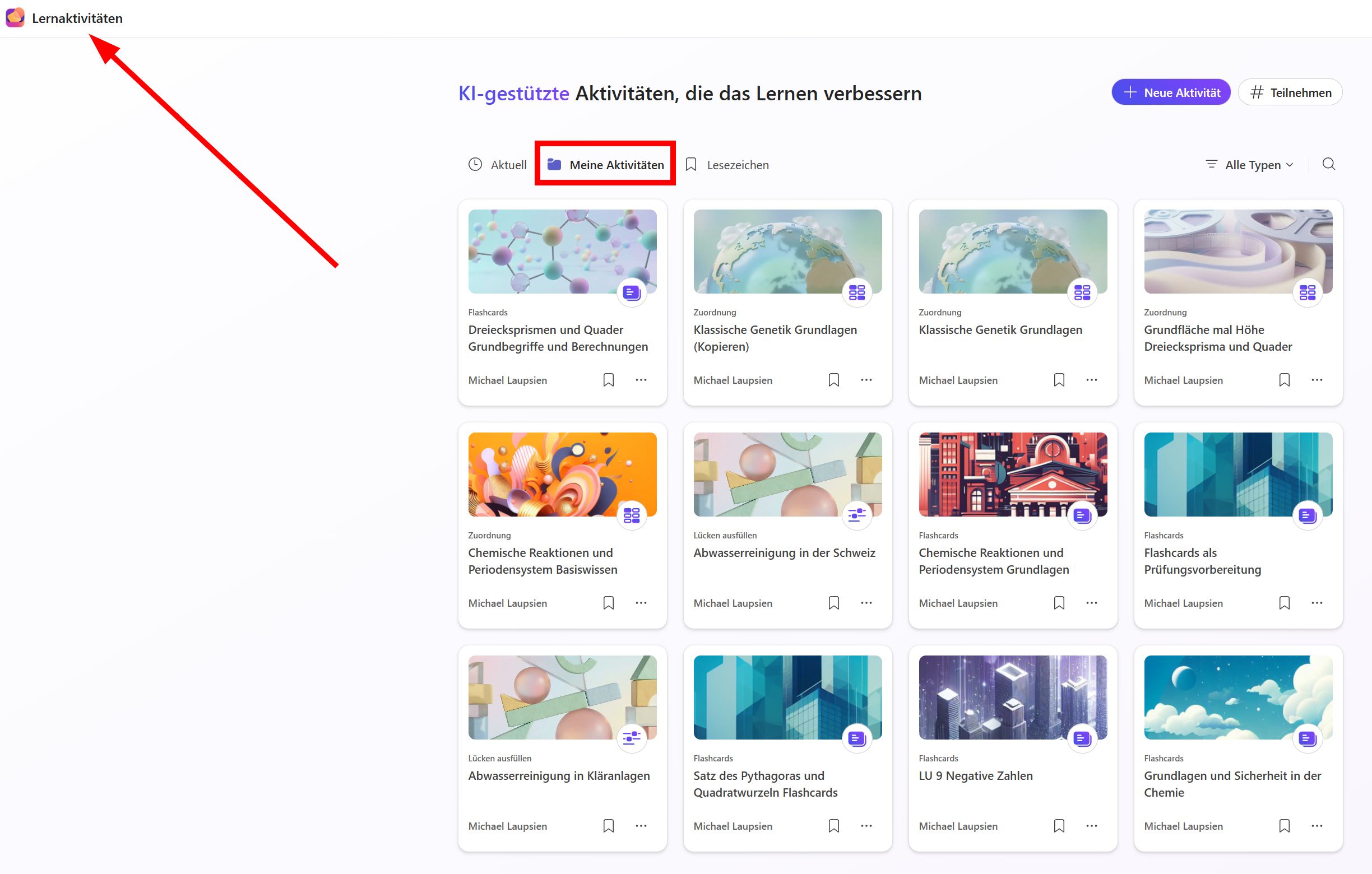1372x874 pixels.
Task: Open three-dot menu for LU 9 Negative Zahlen
Action: pos(1091,826)
